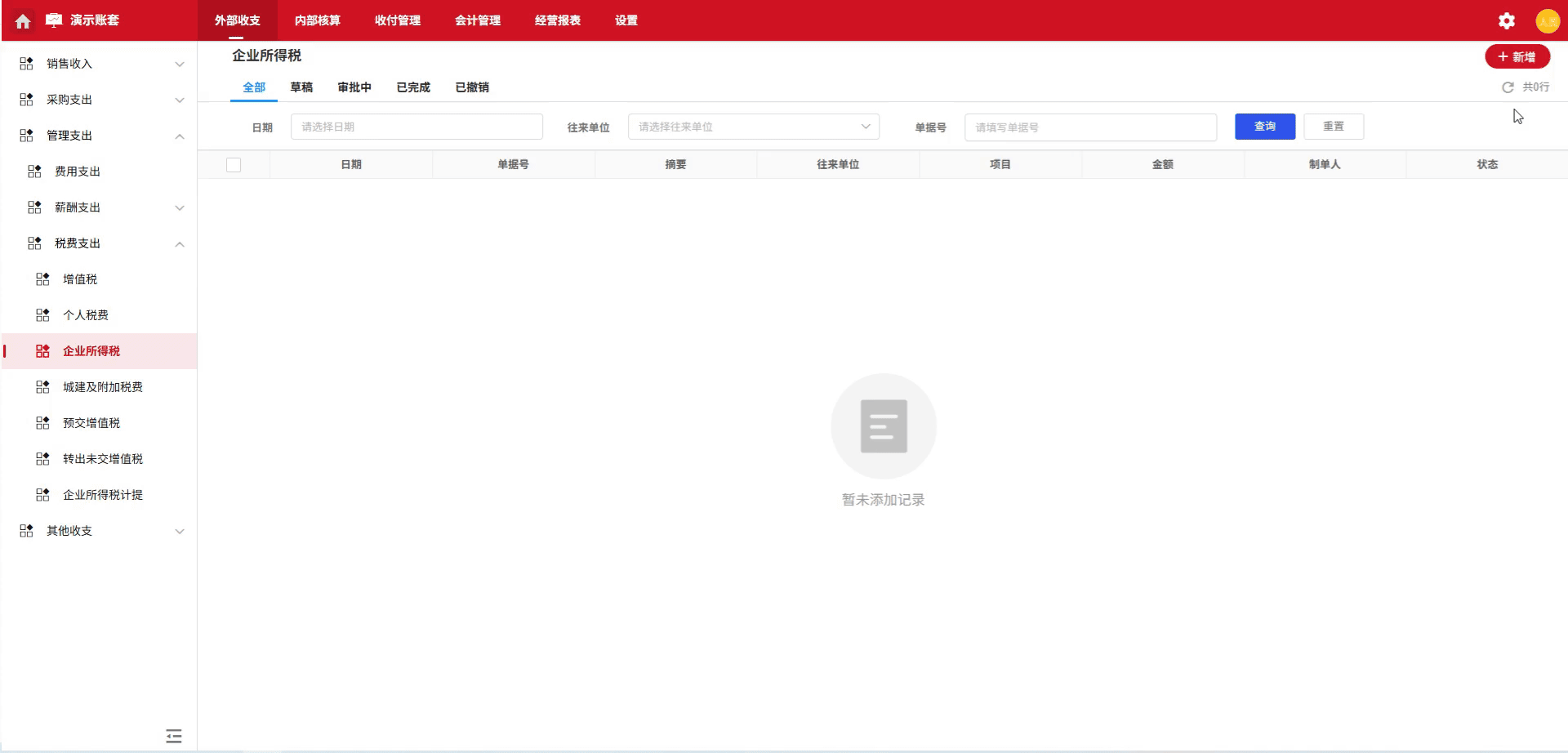This screenshot has height=753, width=1568.
Task: Switch to the 草稿 tab
Action: (x=301, y=87)
